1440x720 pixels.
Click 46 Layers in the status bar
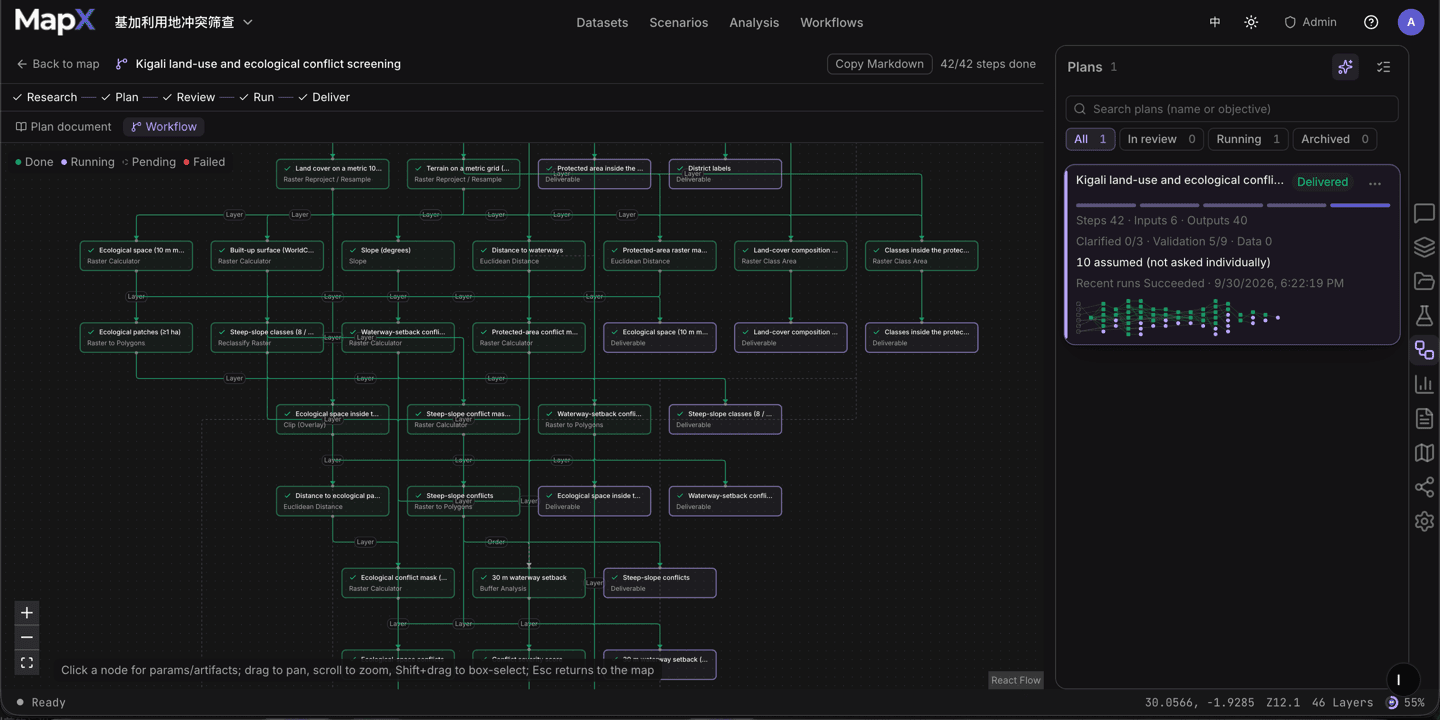click(1342, 702)
